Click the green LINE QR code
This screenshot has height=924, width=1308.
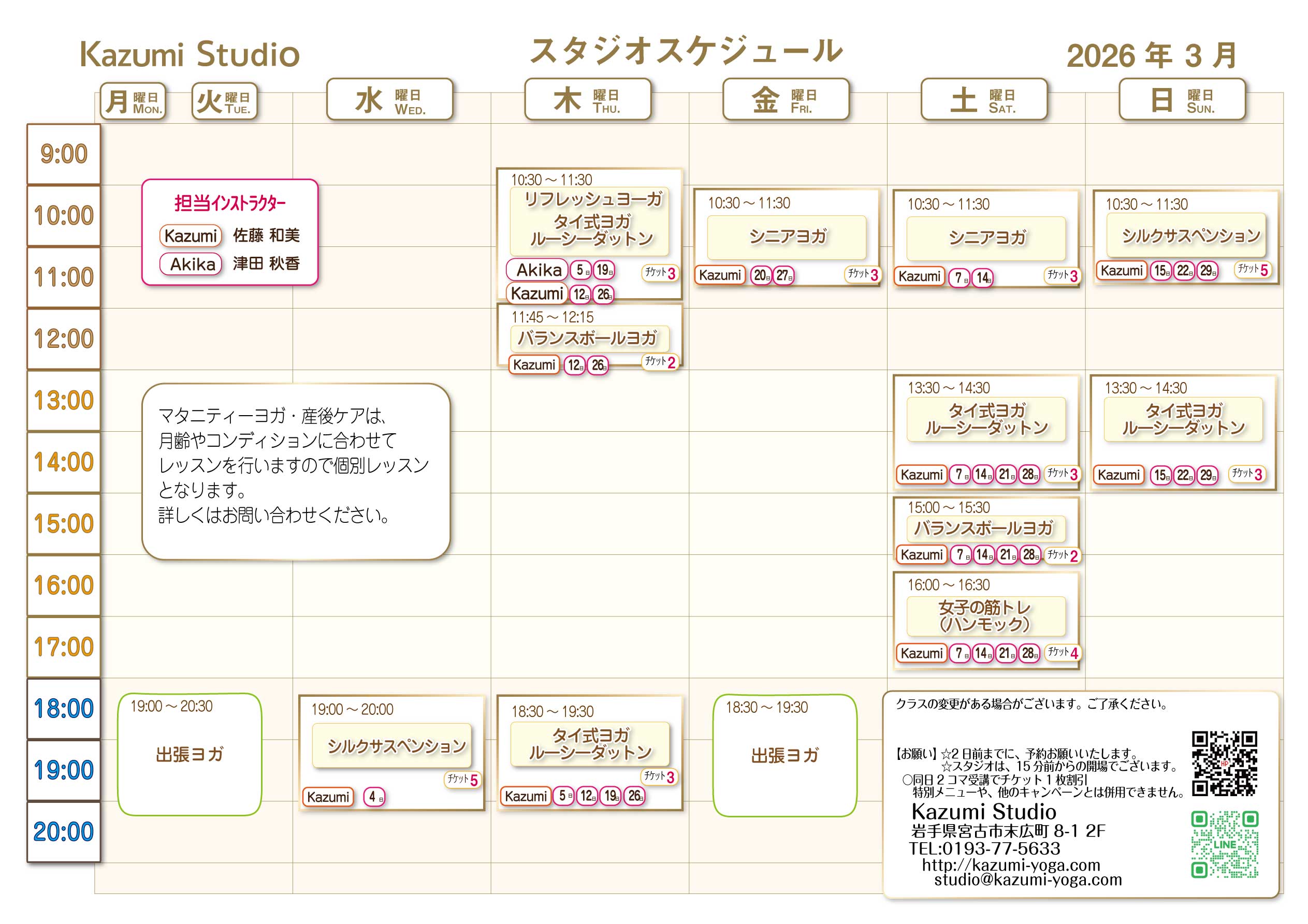pos(1224,844)
